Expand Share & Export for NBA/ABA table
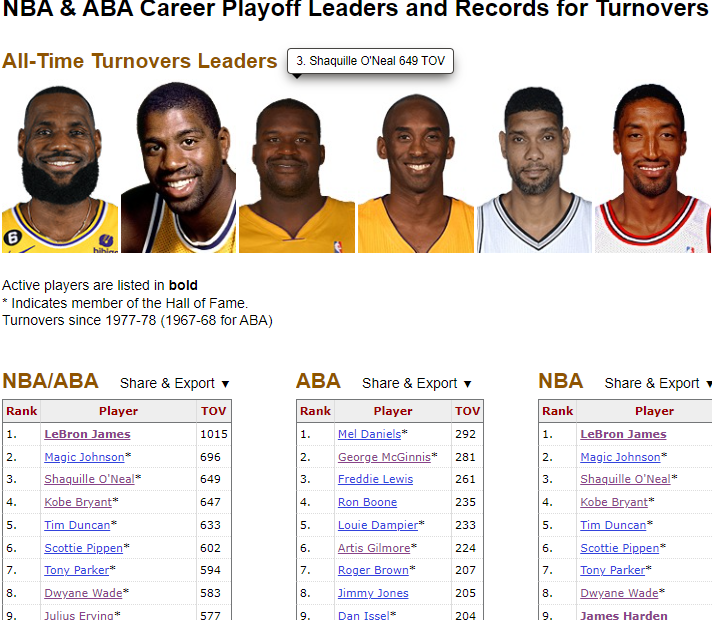This screenshot has height=620, width=712. [x=174, y=383]
